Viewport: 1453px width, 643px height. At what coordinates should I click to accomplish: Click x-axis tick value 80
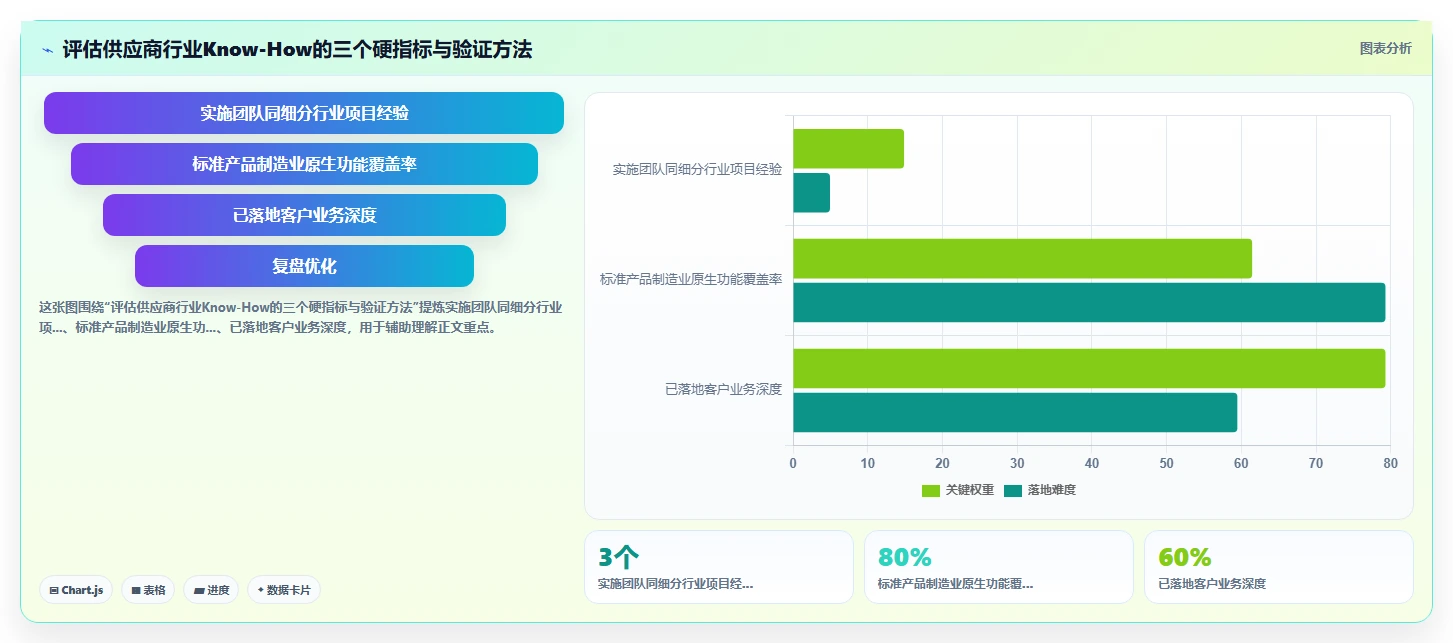1390,463
